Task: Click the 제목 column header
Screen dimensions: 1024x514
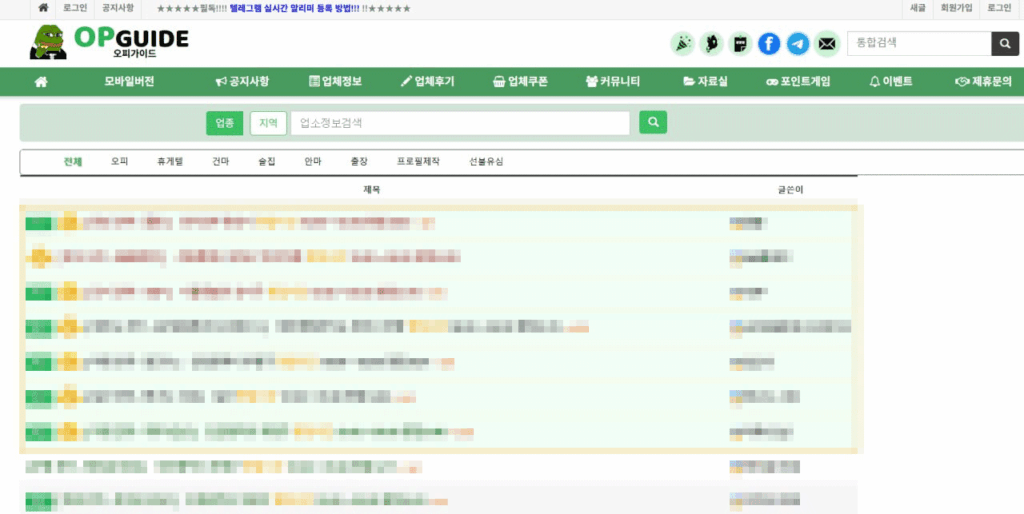Action: [372, 189]
